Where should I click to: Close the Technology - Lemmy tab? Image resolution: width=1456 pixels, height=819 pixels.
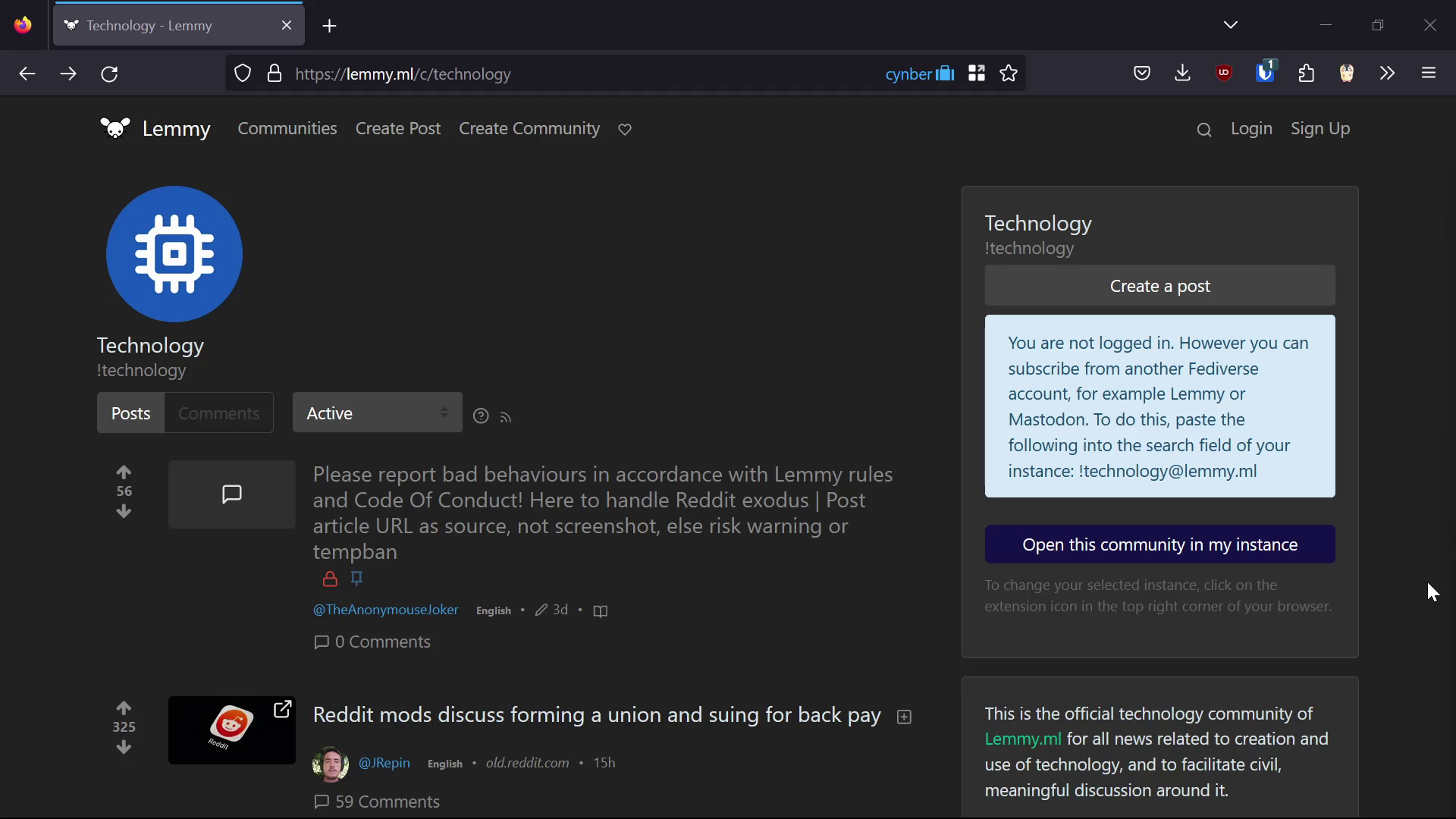coord(287,26)
